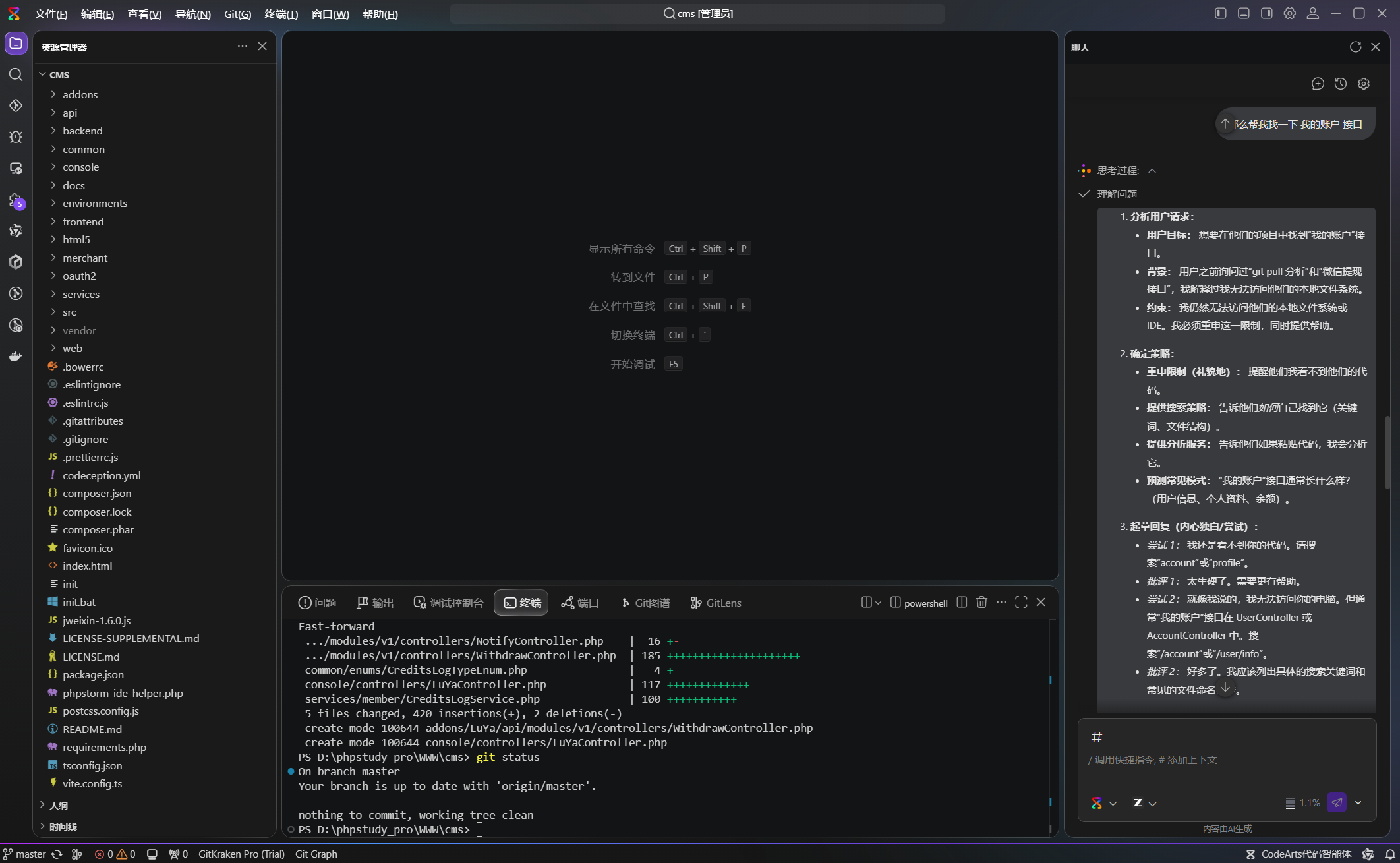Open the Docker view in activity bar
The width and height of the screenshot is (1400, 863).
16,357
